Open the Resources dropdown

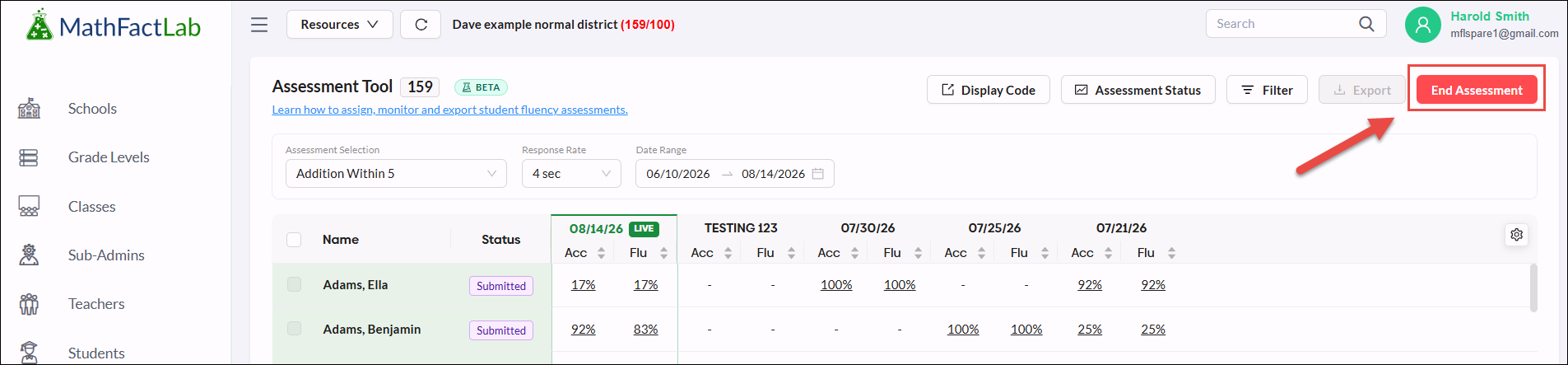coord(339,25)
